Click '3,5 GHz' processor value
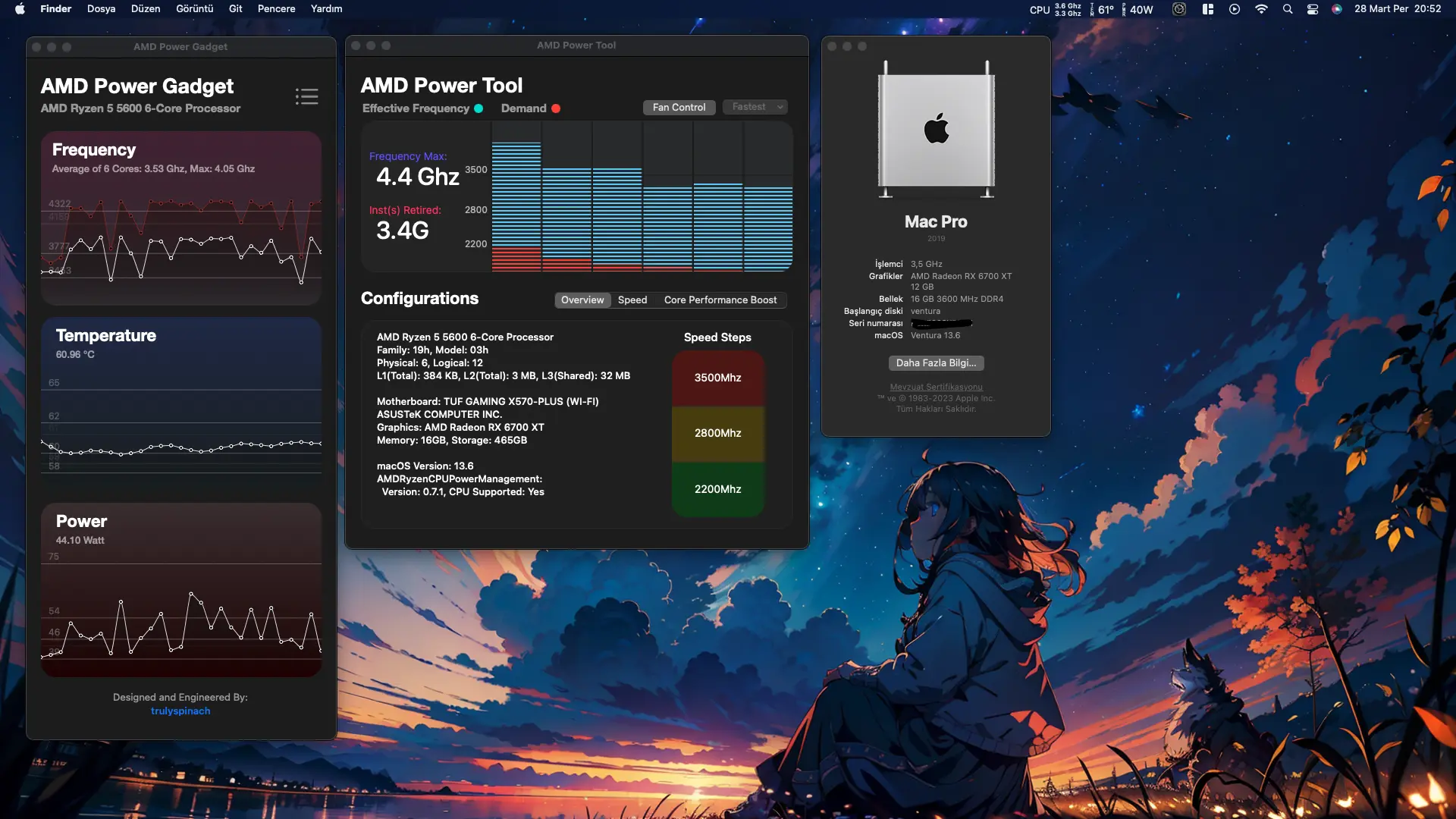Image resolution: width=1456 pixels, height=819 pixels. 927,264
